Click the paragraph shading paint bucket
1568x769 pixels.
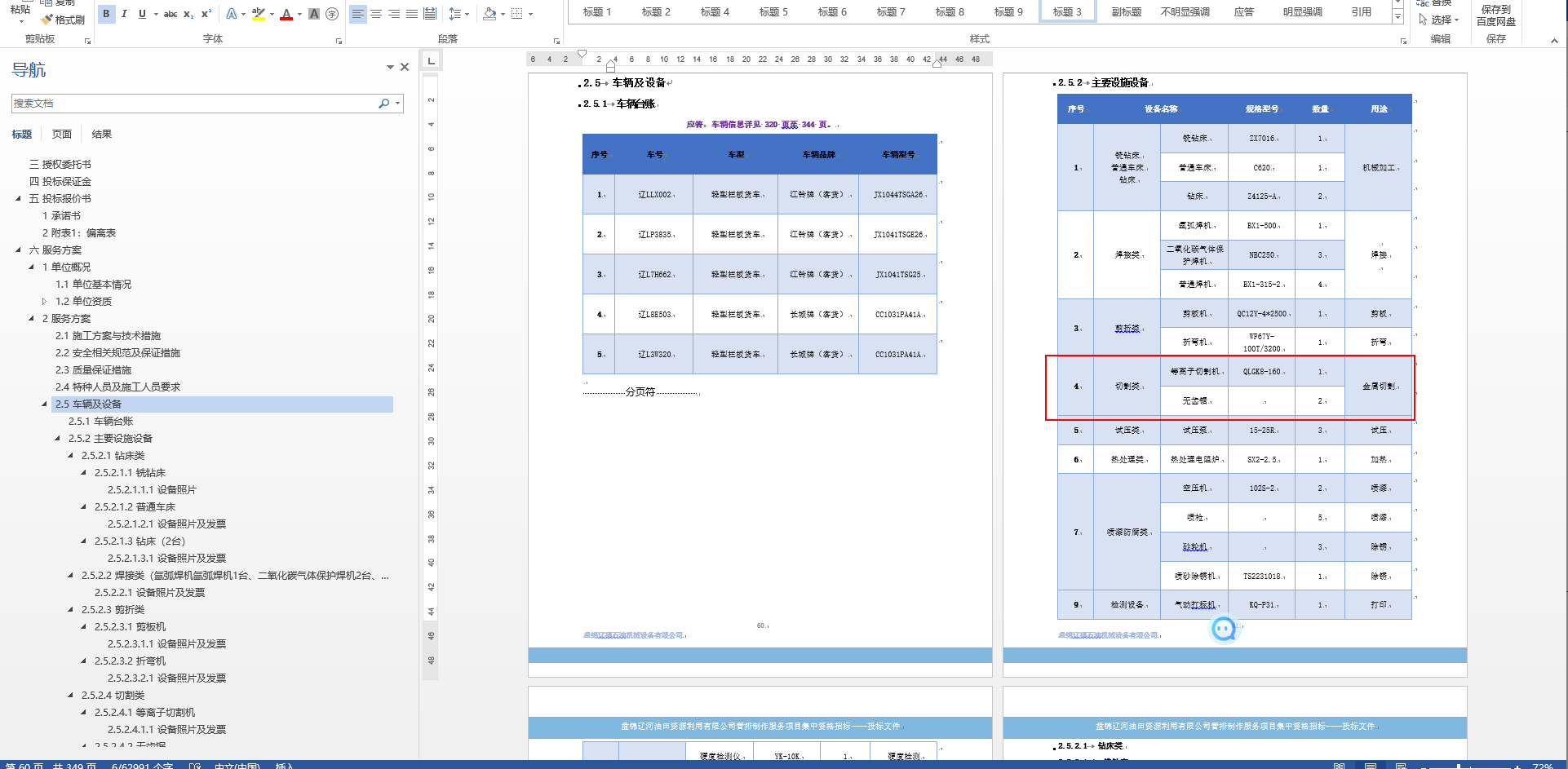[489, 14]
